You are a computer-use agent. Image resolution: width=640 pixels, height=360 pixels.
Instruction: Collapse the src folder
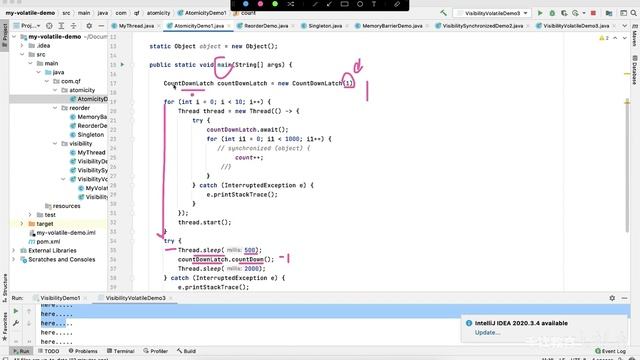pyautogui.click(x=22, y=55)
